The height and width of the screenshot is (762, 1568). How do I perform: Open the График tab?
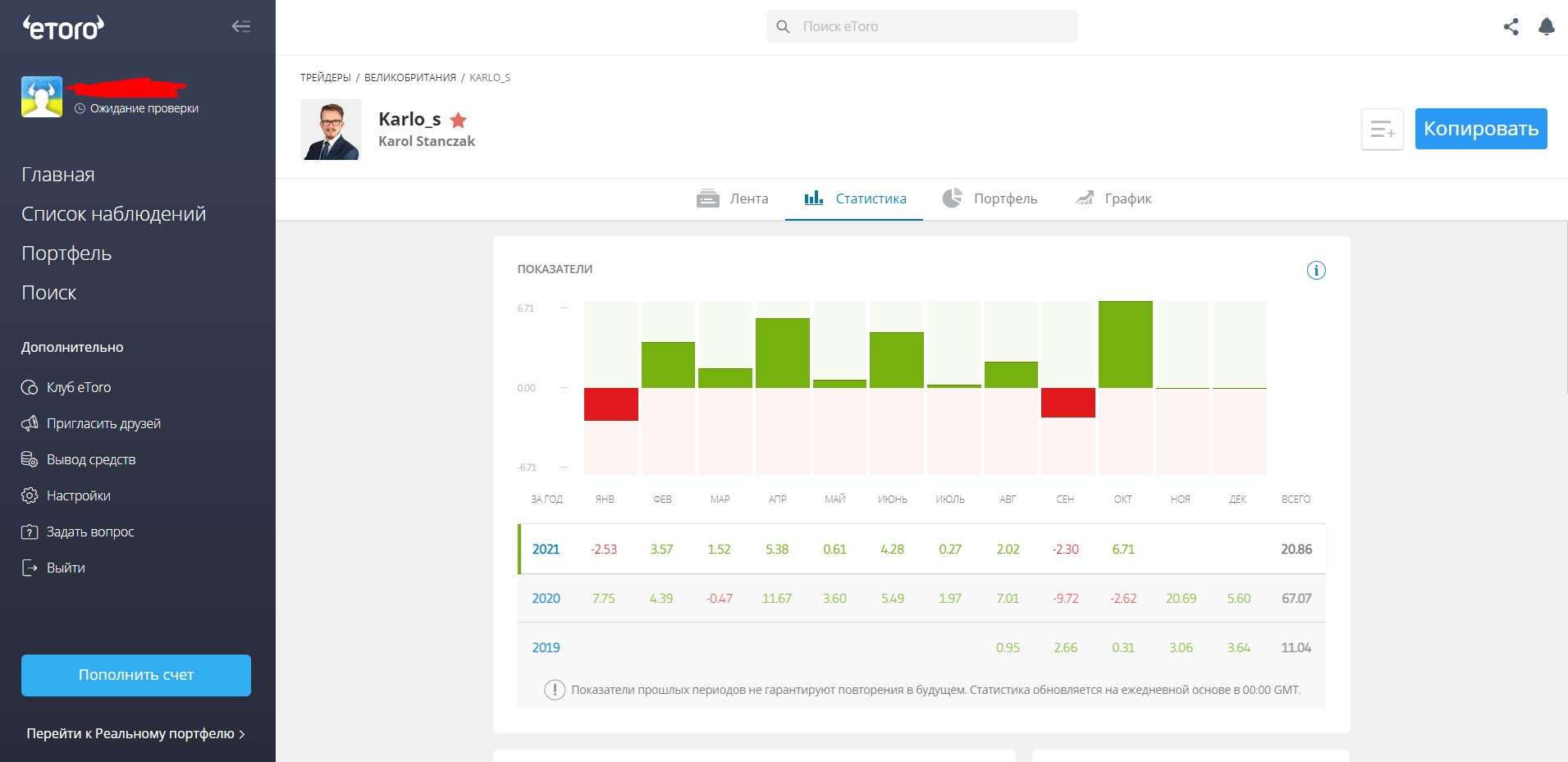1113,198
